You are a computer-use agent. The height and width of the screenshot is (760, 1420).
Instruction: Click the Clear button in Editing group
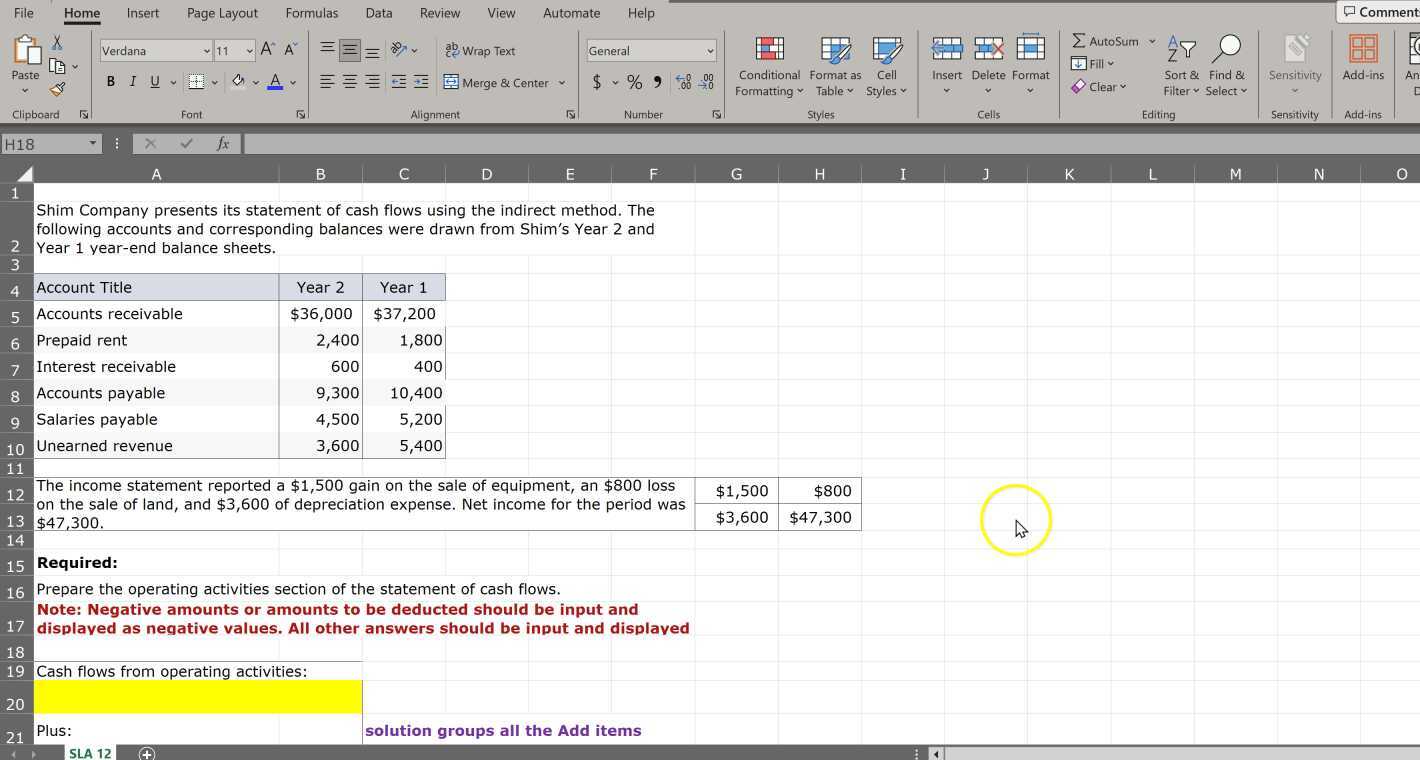pos(1100,87)
